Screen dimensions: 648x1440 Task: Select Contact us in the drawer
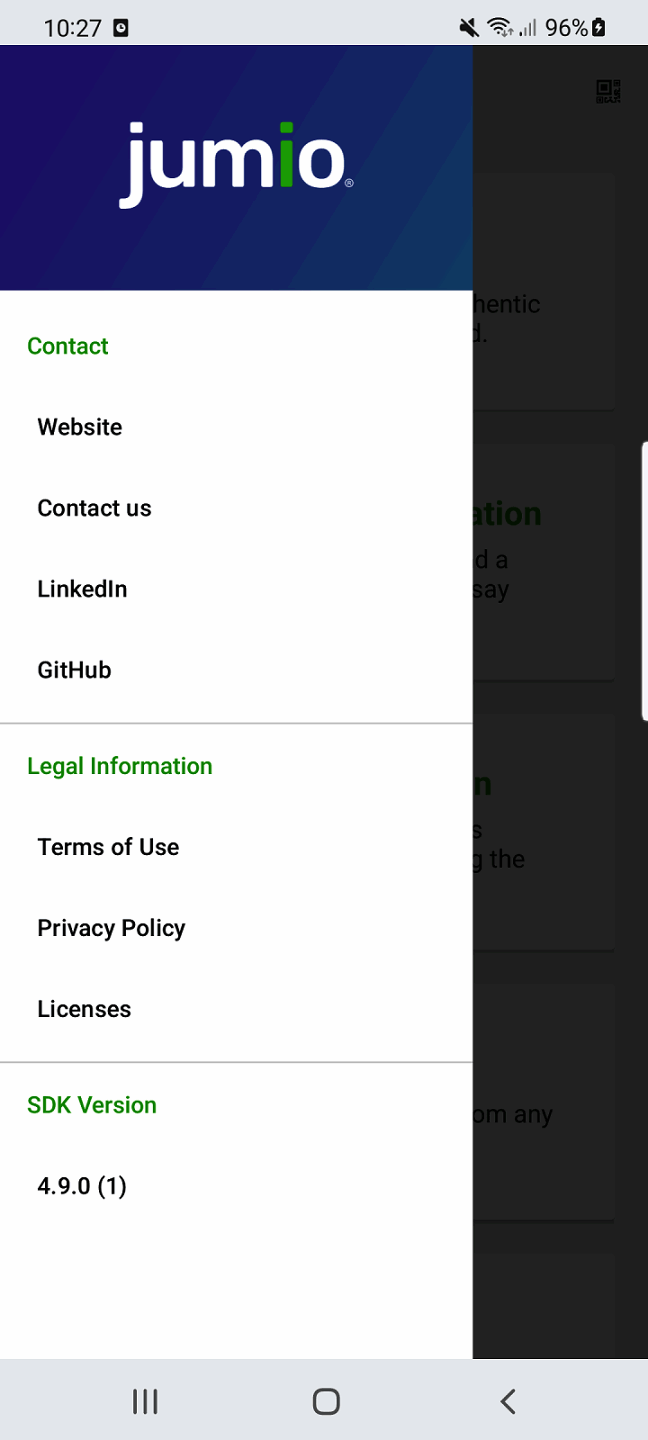pyautogui.click(x=94, y=508)
